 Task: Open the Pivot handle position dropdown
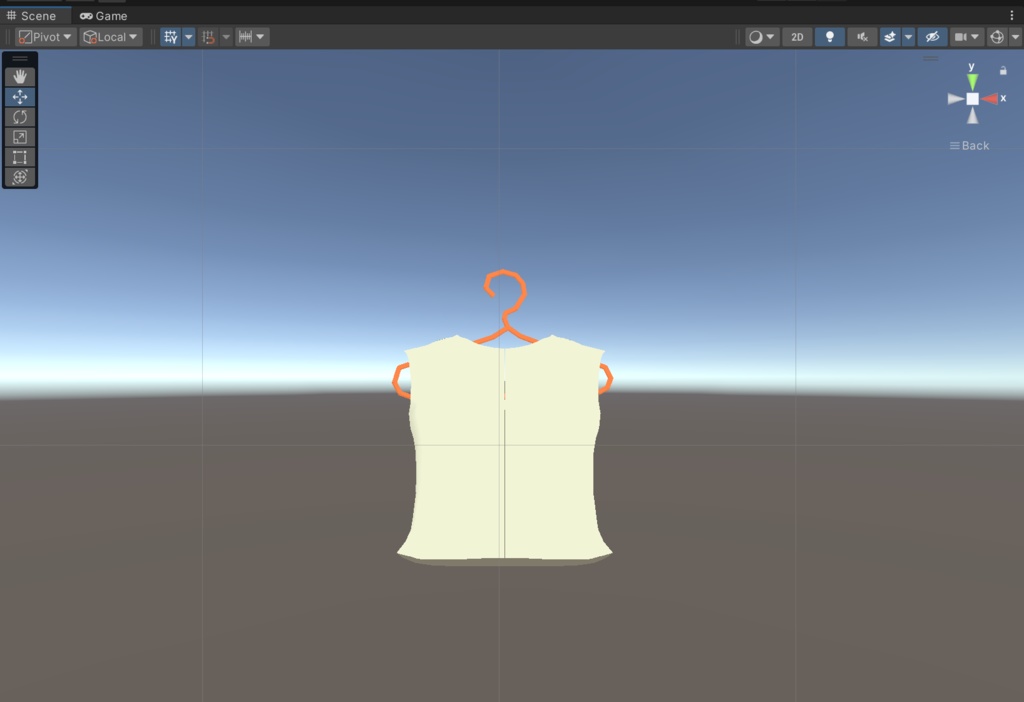click(x=46, y=37)
